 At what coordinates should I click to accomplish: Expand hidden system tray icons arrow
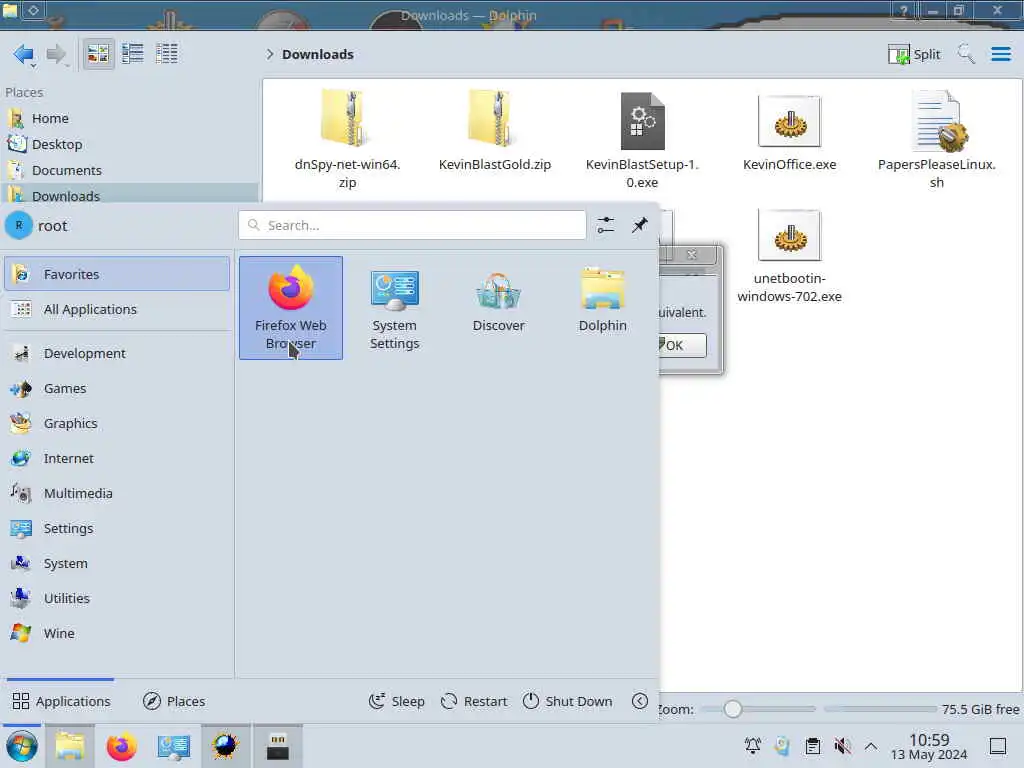[871, 746]
